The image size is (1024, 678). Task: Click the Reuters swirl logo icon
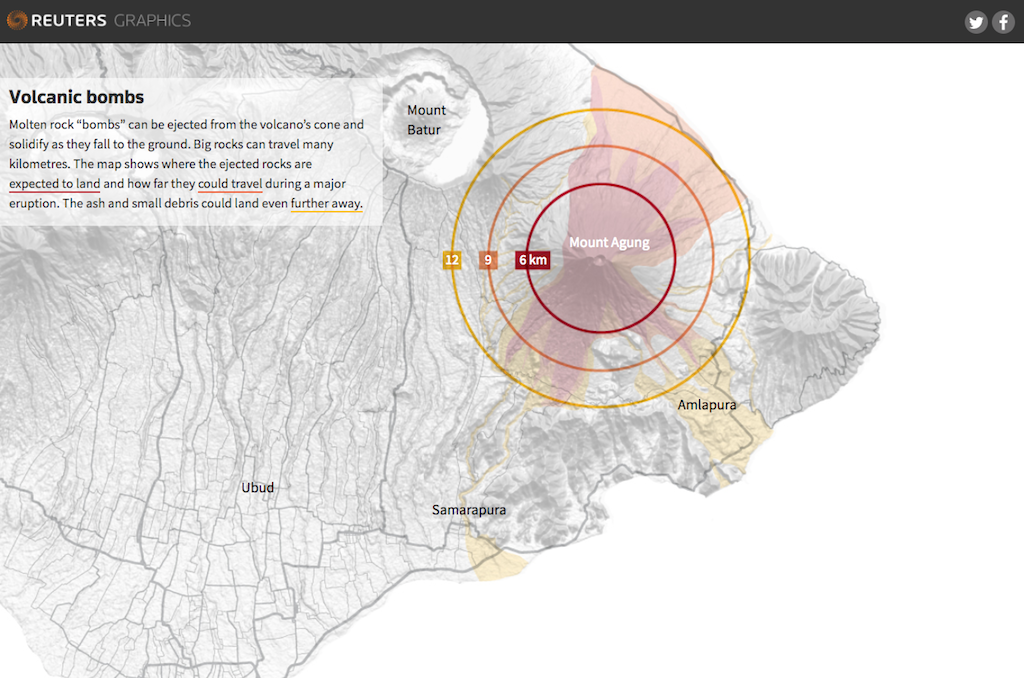coord(17,20)
